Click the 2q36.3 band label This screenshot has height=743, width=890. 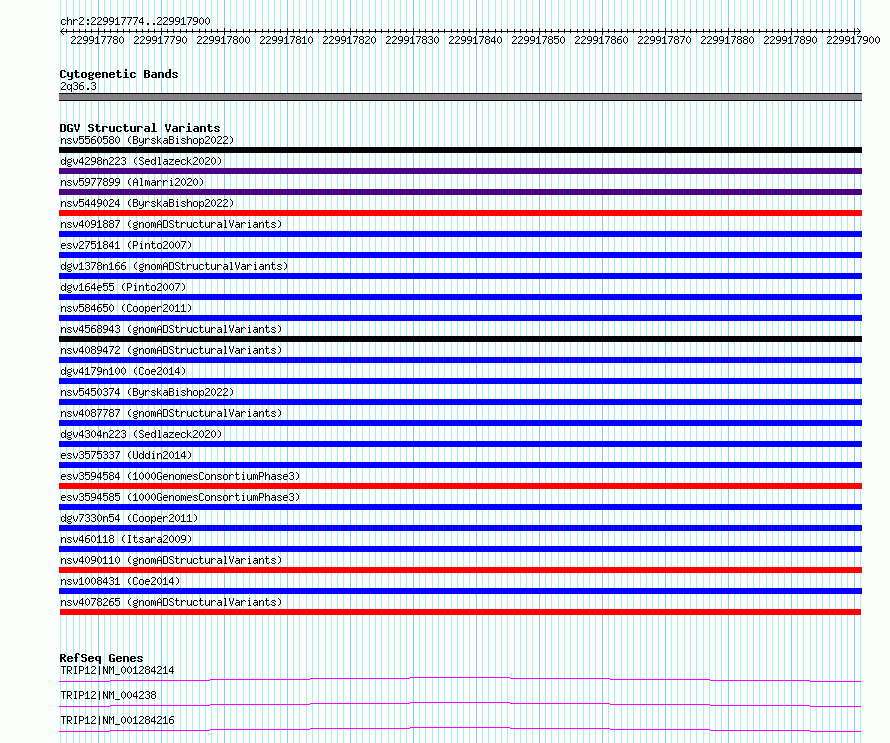pos(78,86)
